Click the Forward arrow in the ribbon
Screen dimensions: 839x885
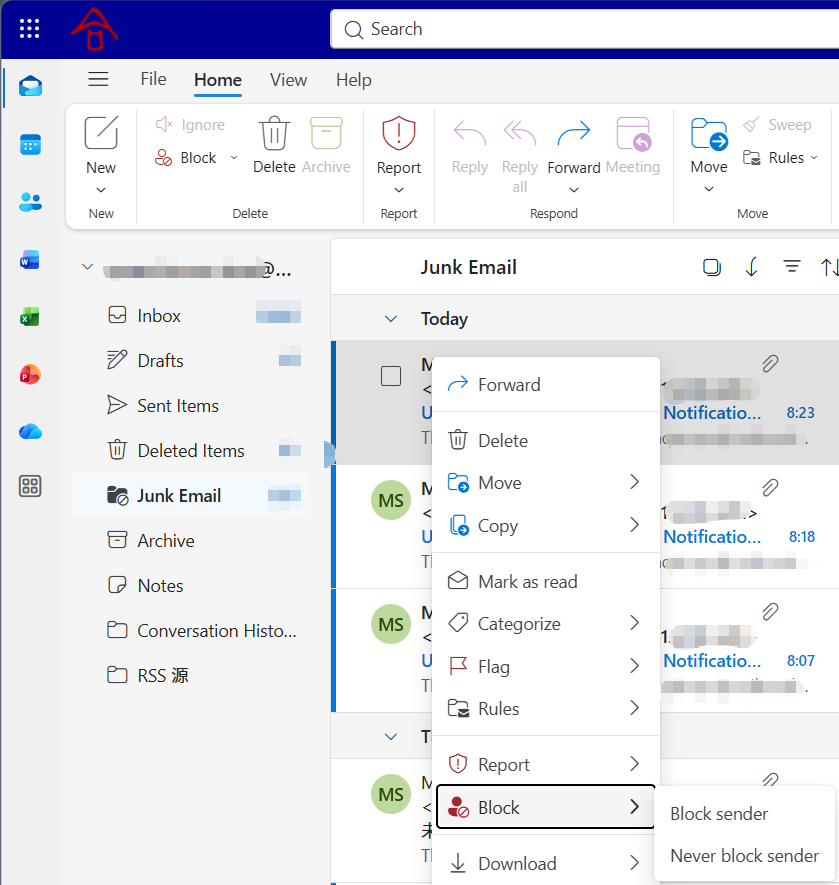click(573, 134)
